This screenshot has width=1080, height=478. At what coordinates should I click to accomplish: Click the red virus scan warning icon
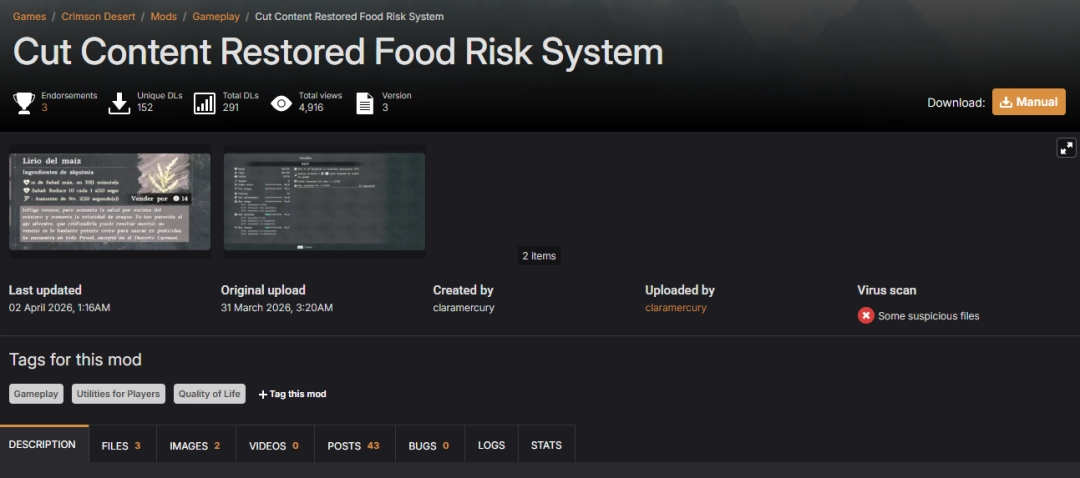866,316
